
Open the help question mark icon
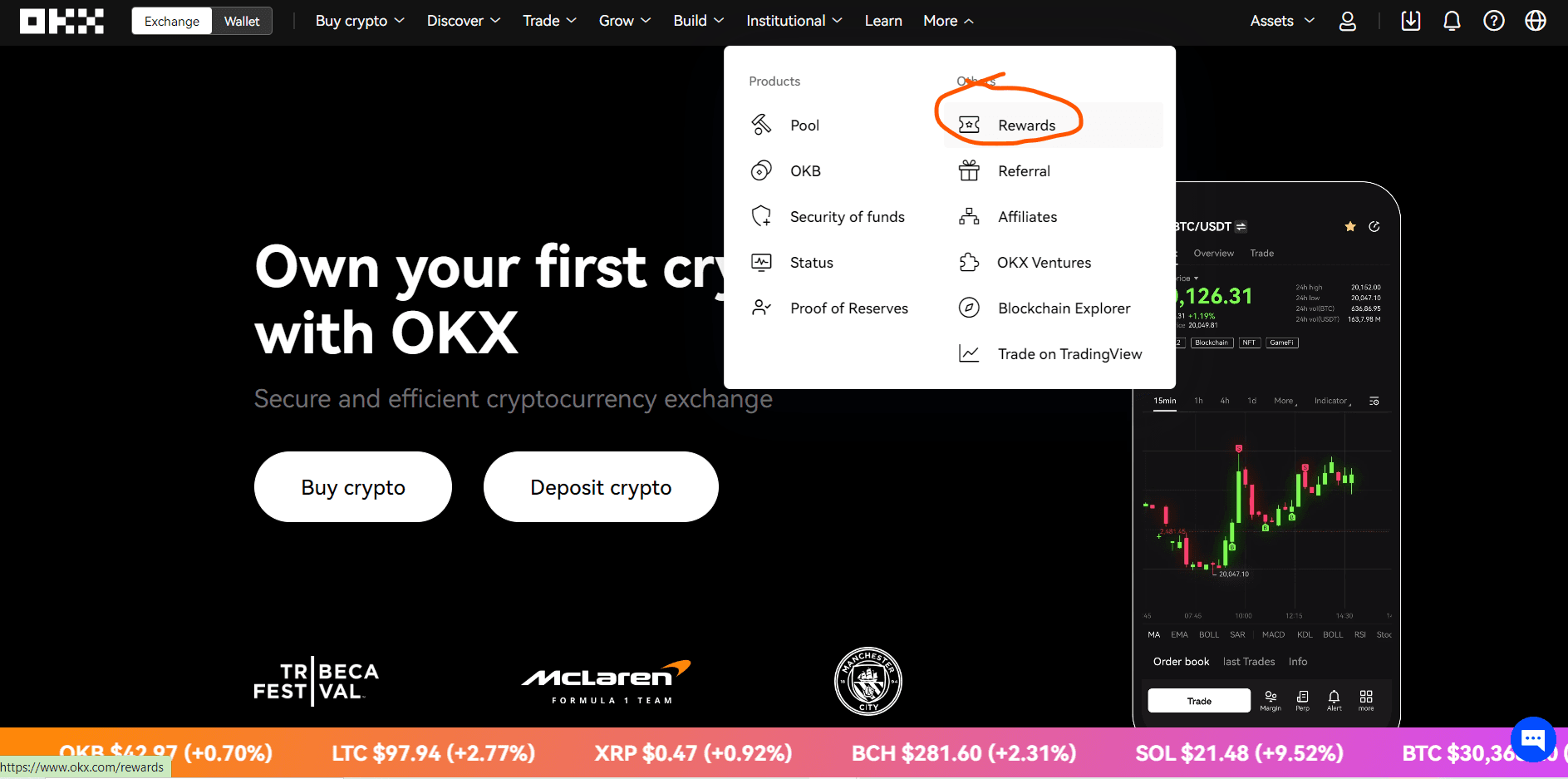(x=1494, y=21)
